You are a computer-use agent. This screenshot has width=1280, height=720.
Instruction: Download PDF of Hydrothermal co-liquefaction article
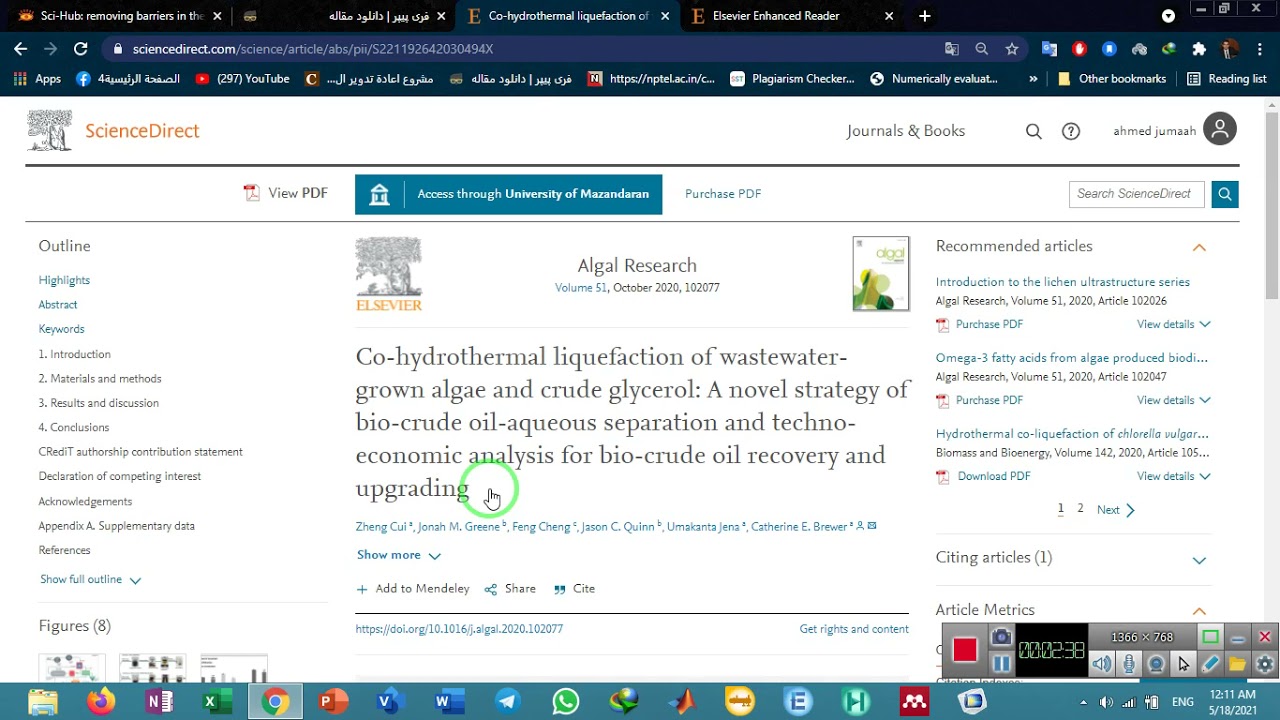tap(983, 476)
